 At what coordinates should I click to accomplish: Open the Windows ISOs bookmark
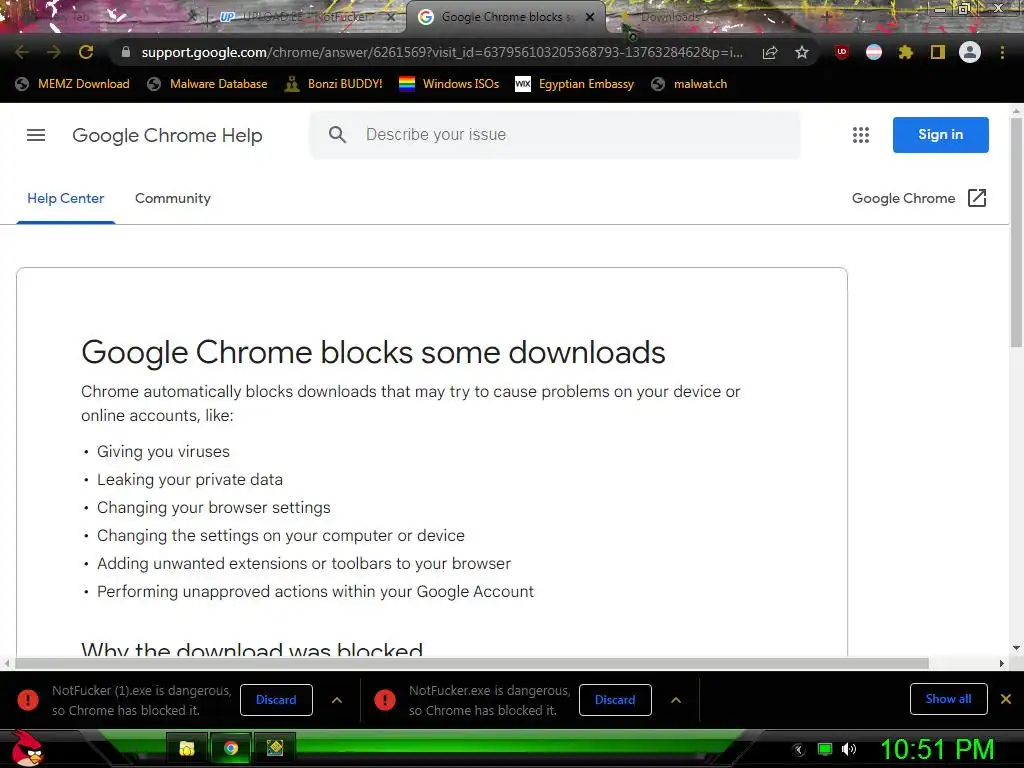click(x=449, y=84)
